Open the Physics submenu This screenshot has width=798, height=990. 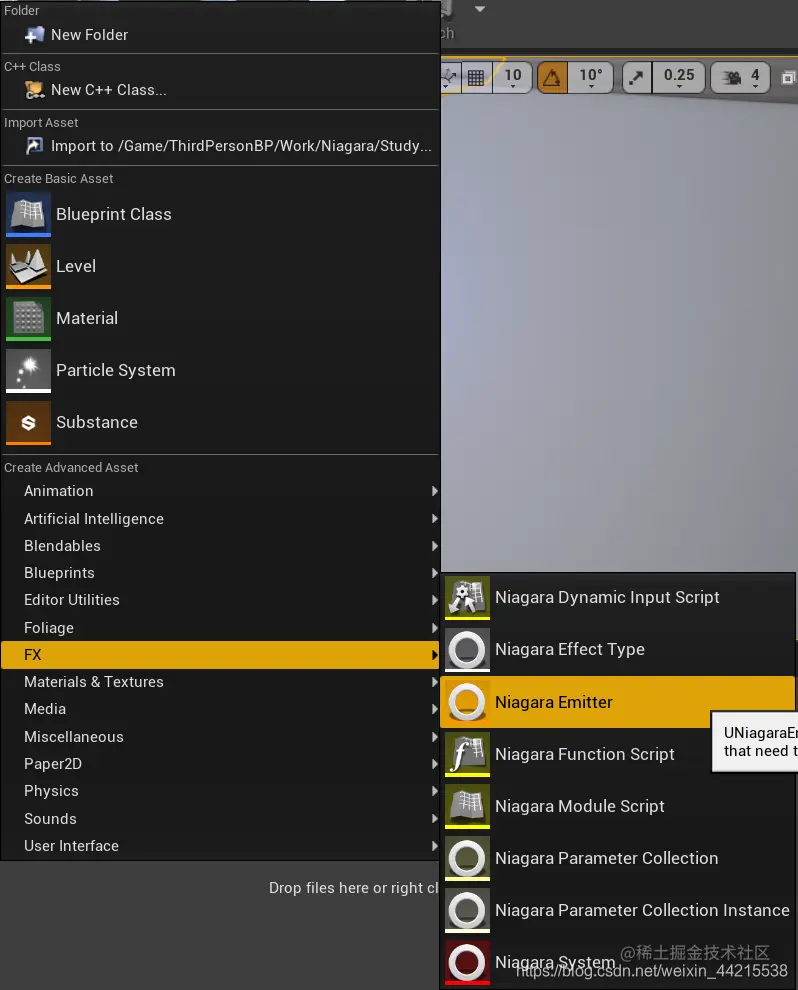click(x=220, y=792)
